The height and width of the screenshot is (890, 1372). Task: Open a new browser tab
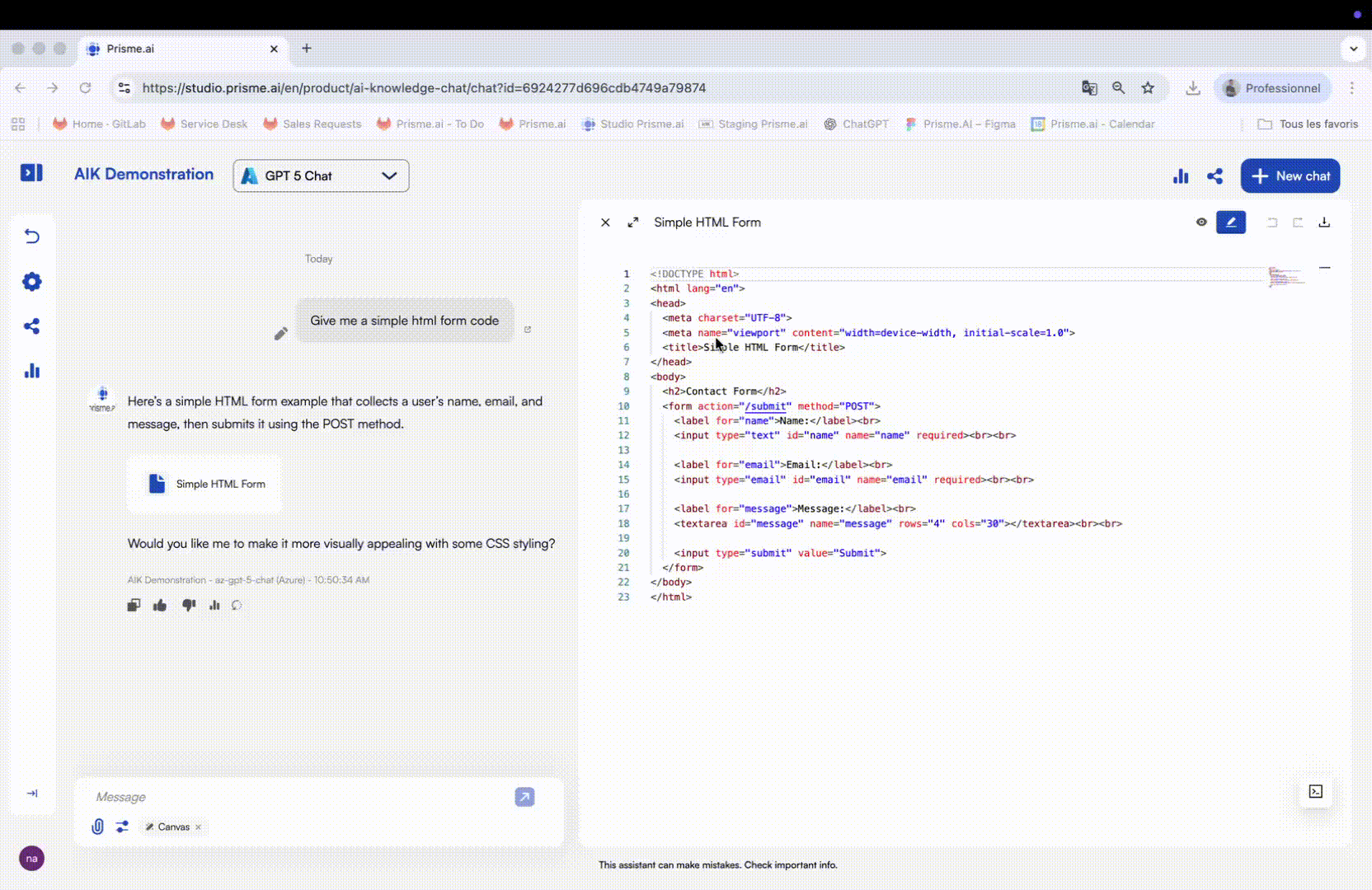pos(307,49)
